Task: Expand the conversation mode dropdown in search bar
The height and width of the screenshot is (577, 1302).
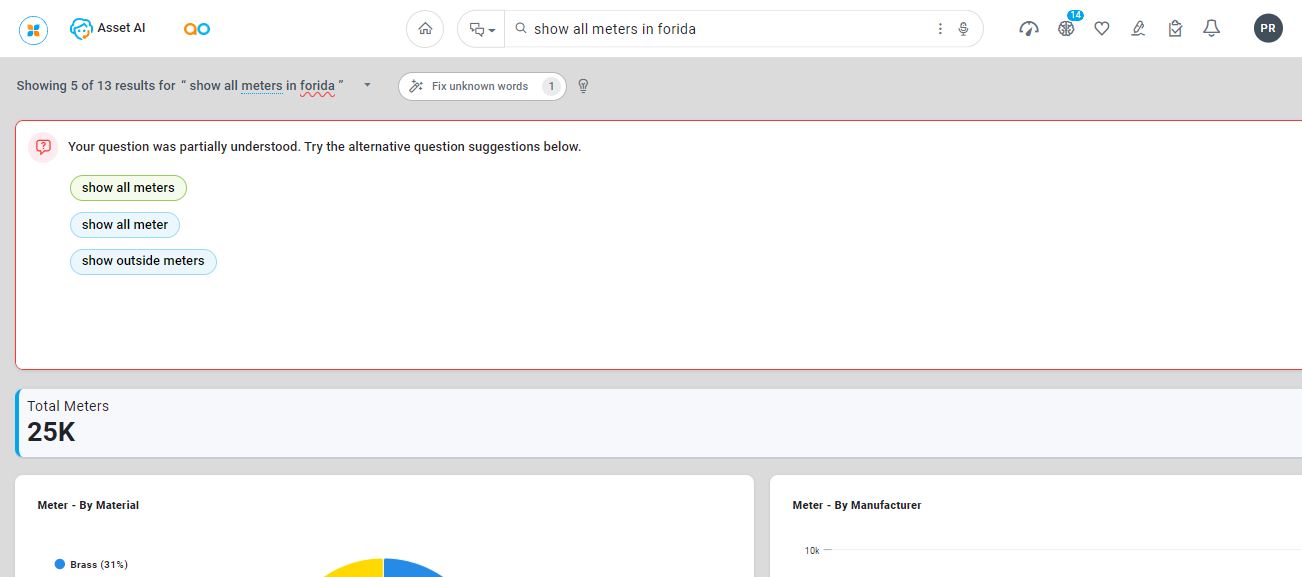Action: point(482,29)
